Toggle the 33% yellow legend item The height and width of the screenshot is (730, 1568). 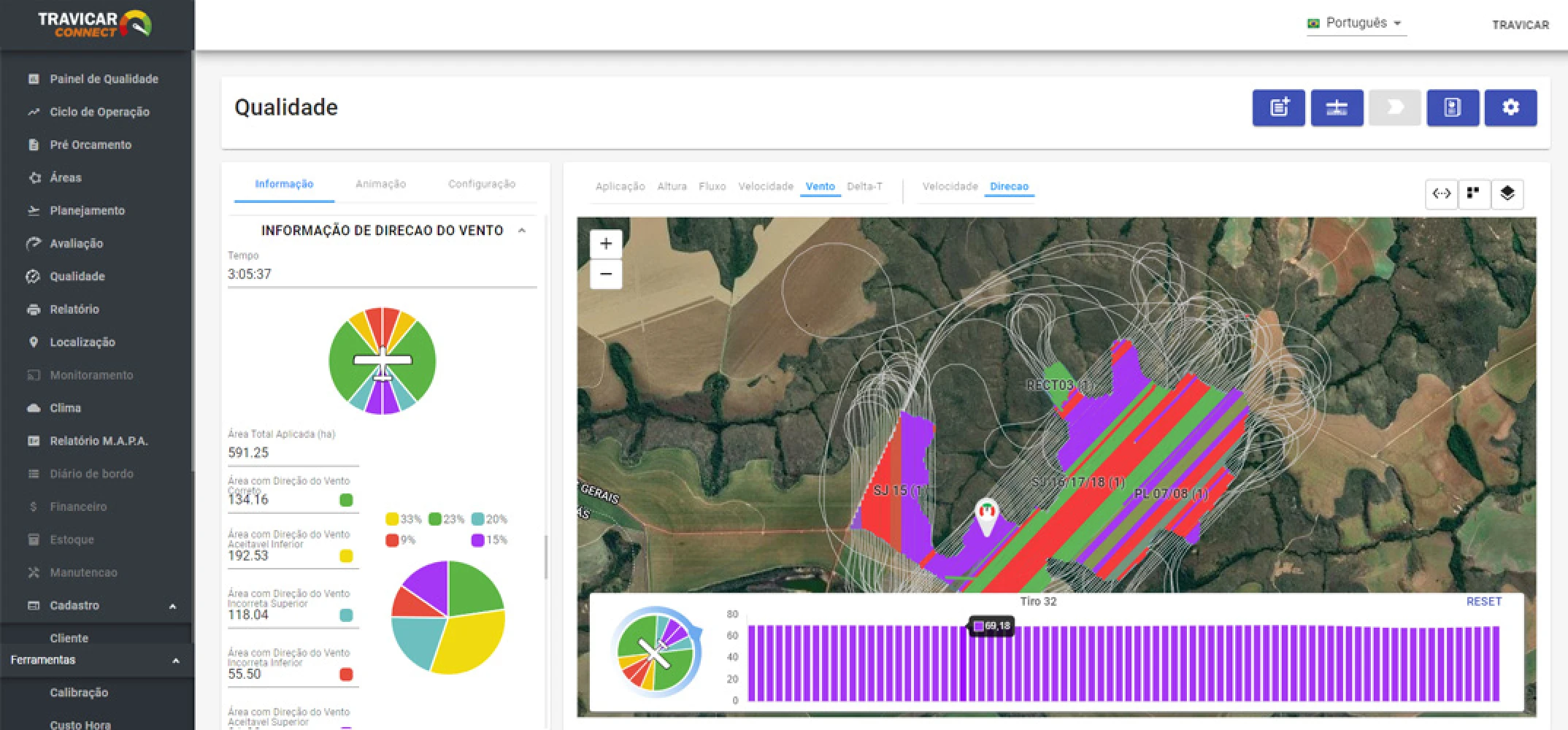pos(403,519)
